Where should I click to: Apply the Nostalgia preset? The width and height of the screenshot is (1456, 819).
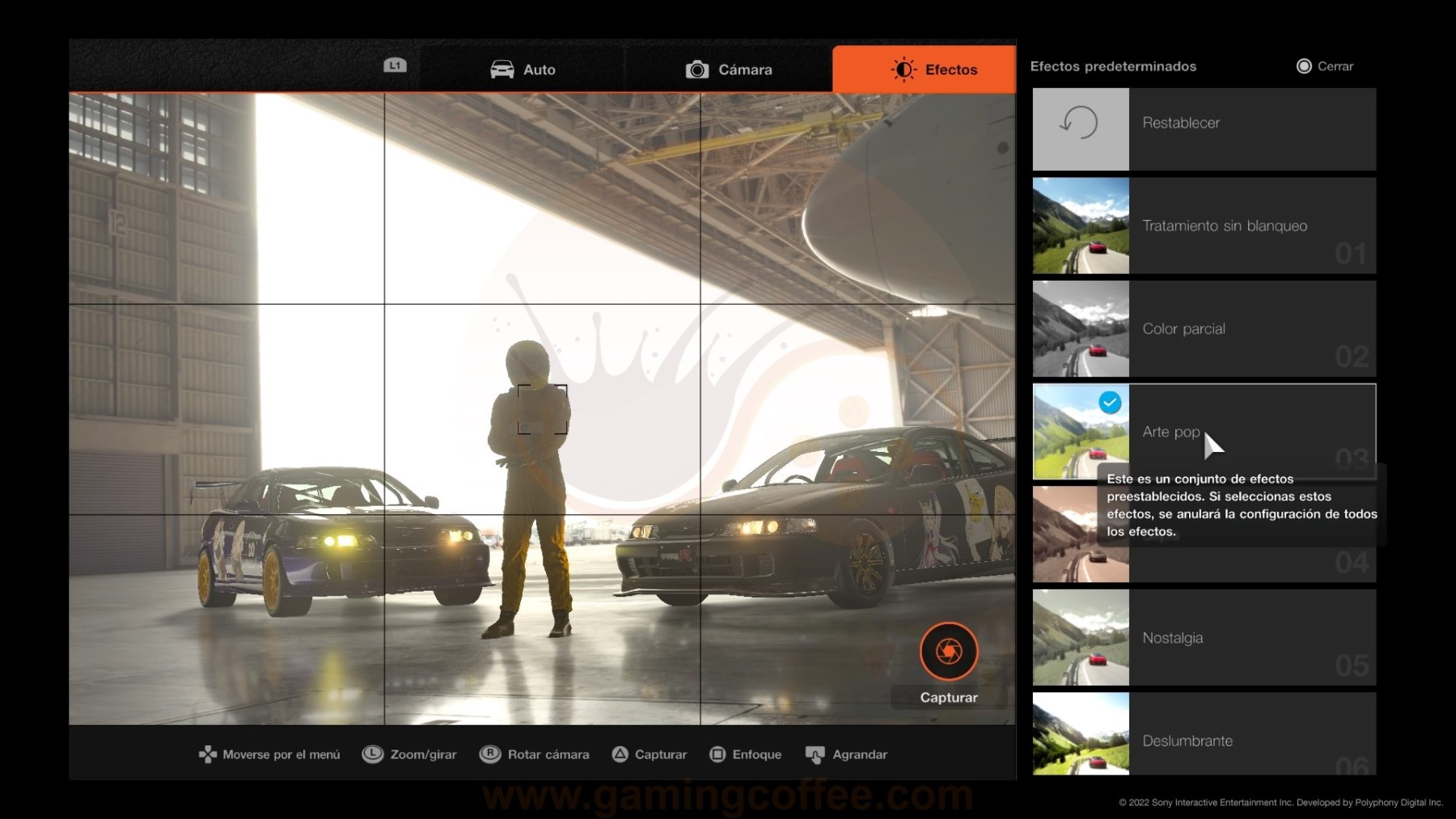(1204, 638)
